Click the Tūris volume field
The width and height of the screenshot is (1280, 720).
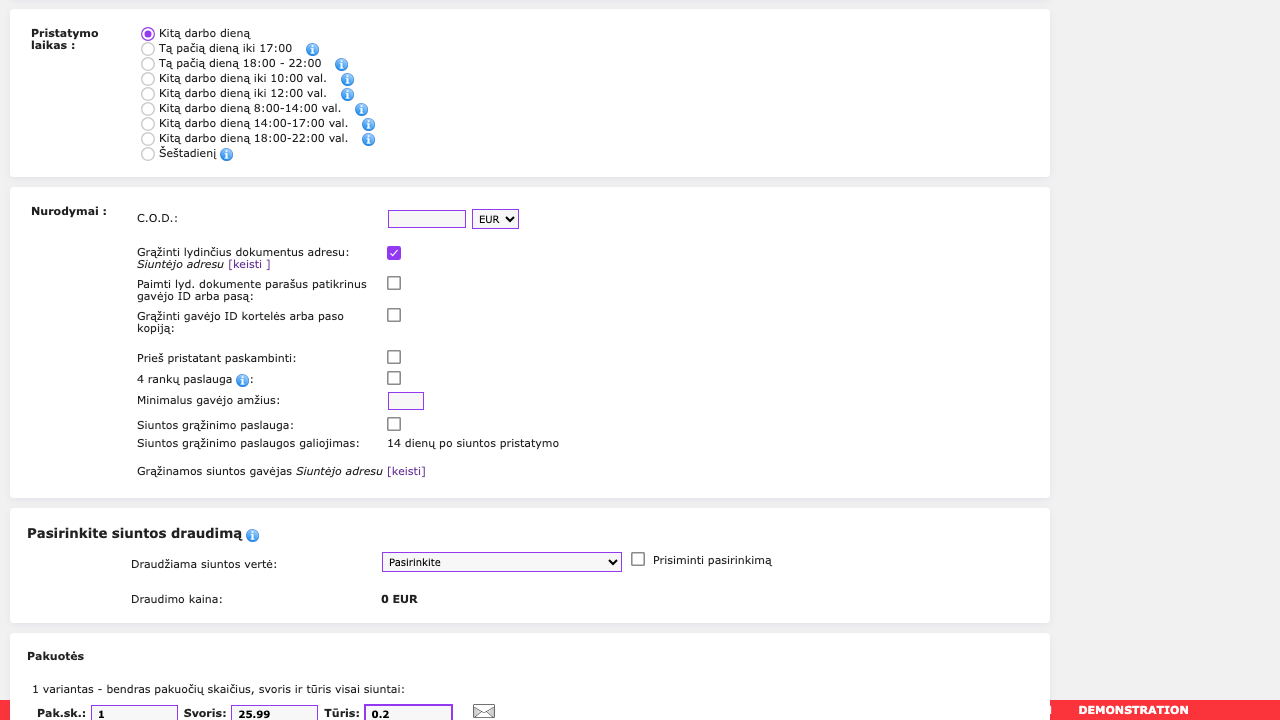pyautogui.click(x=408, y=714)
